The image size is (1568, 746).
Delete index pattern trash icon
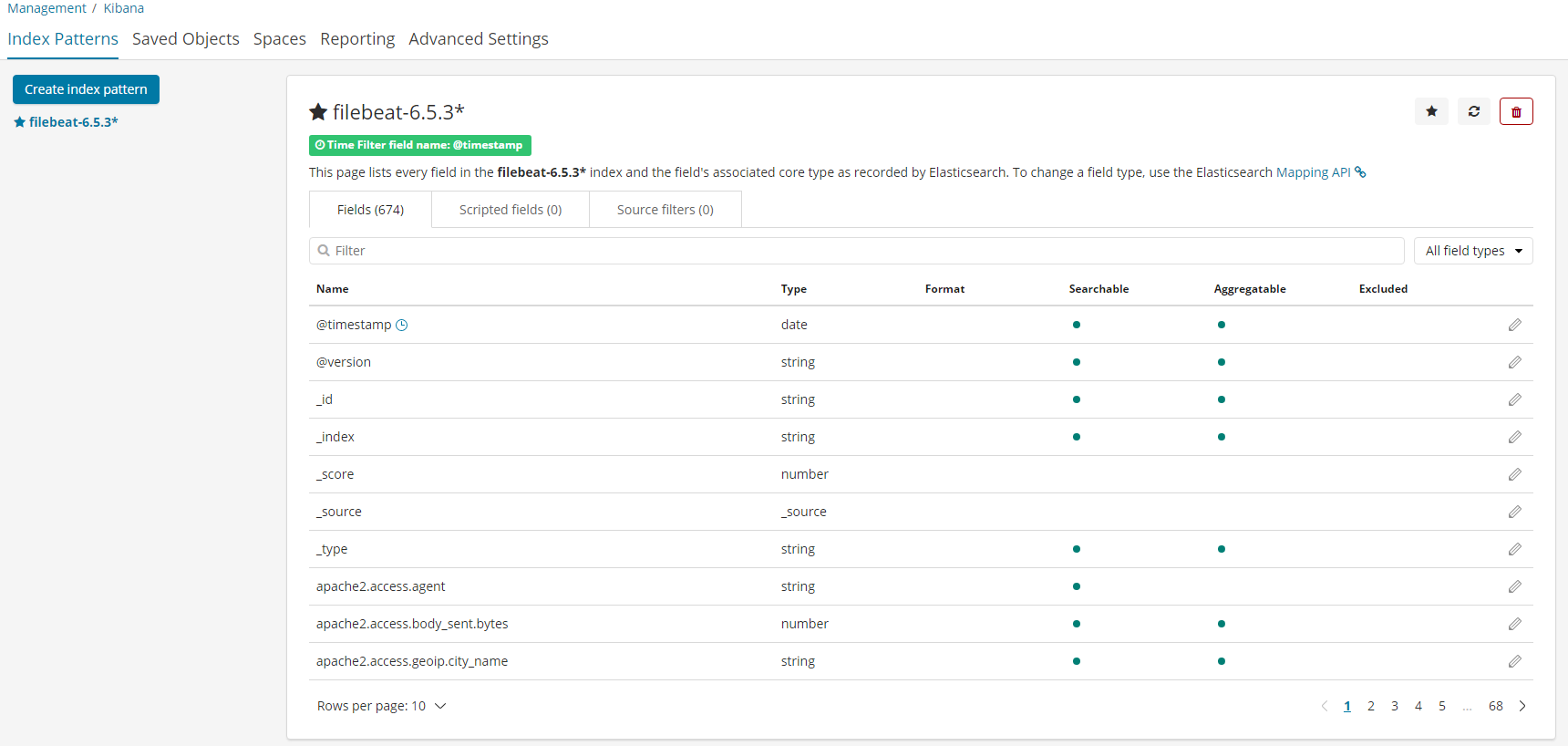(1516, 111)
